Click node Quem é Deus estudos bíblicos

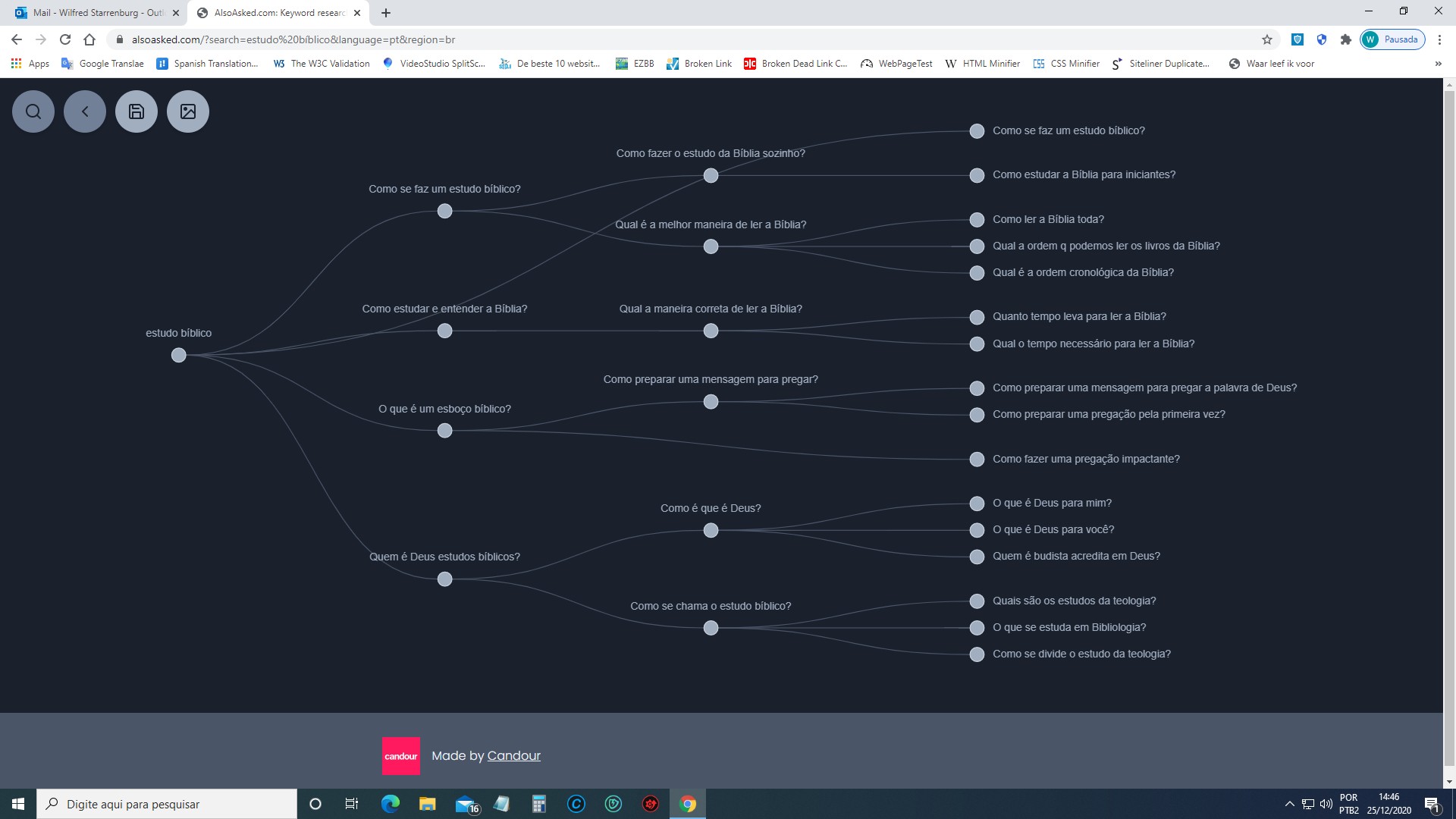click(x=444, y=579)
